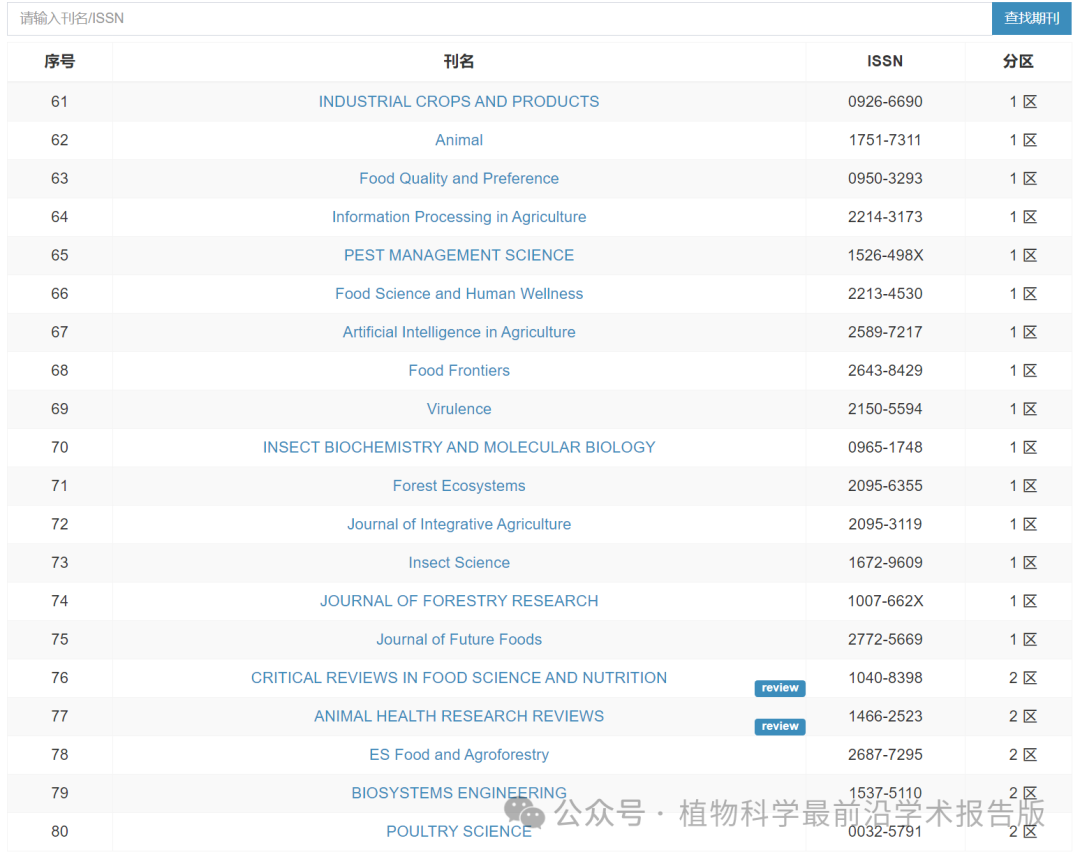Click the journal name/ISSN search input field

(498, 18)
